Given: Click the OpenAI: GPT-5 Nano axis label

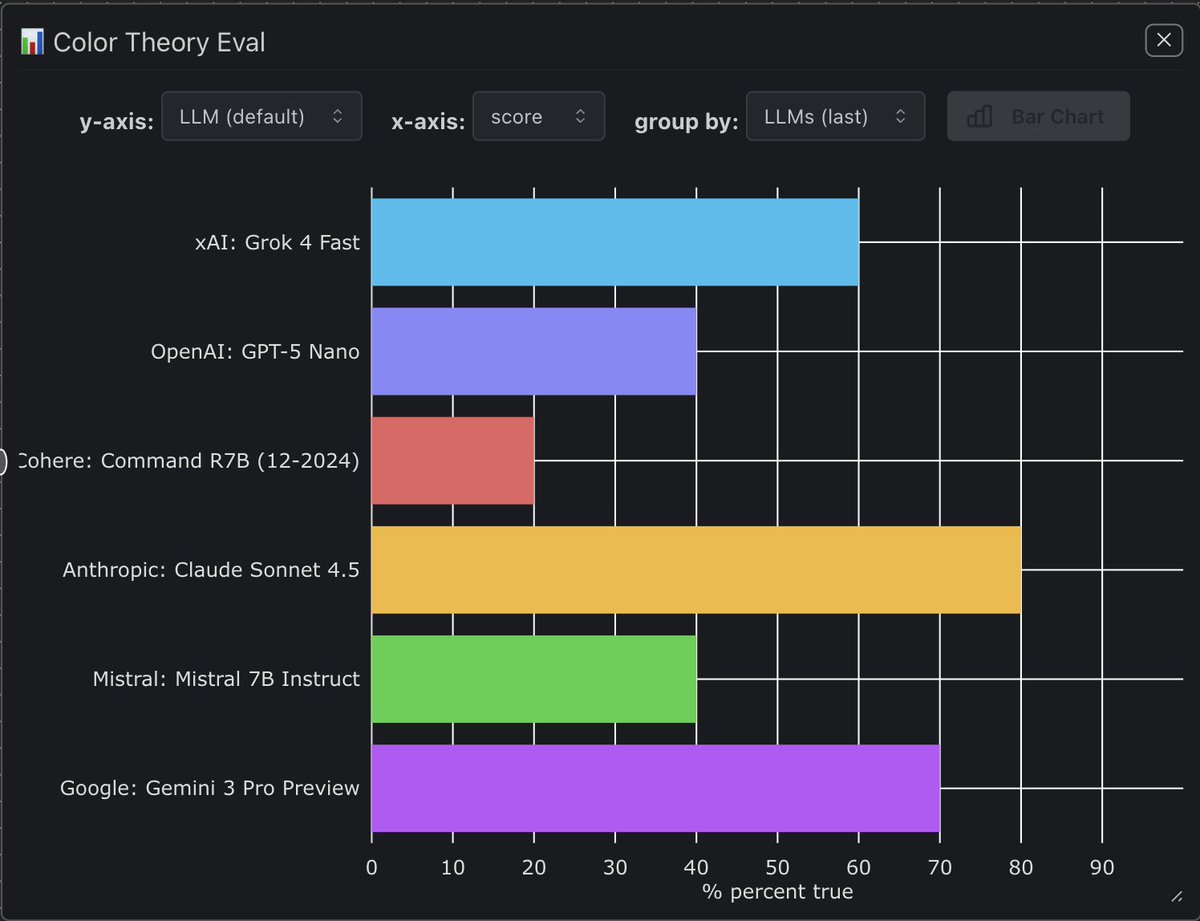Looking at the screenshot, I should (255, 351).
